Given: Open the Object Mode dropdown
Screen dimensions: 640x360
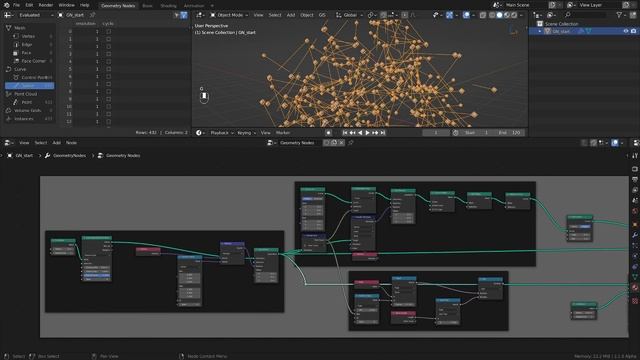Looking at the screenshot, I should point(229,15).
